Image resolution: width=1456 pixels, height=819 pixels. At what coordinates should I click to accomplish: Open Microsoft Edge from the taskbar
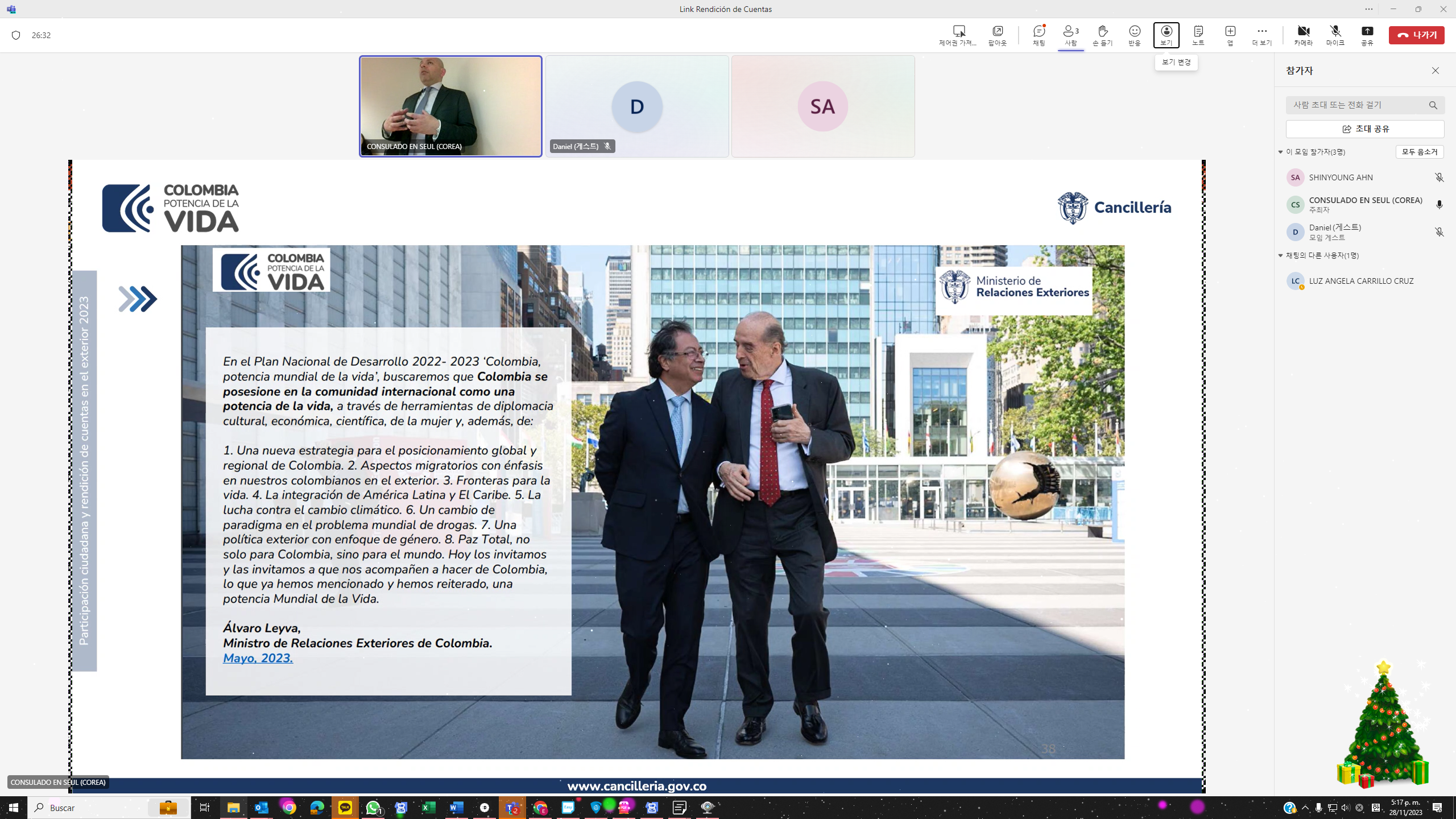[317, 808]
